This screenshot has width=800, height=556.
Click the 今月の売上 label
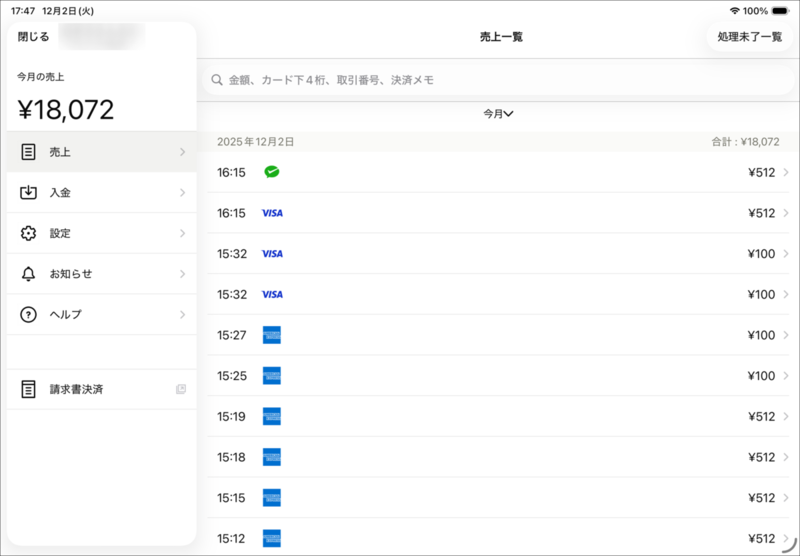pos(40,77)
